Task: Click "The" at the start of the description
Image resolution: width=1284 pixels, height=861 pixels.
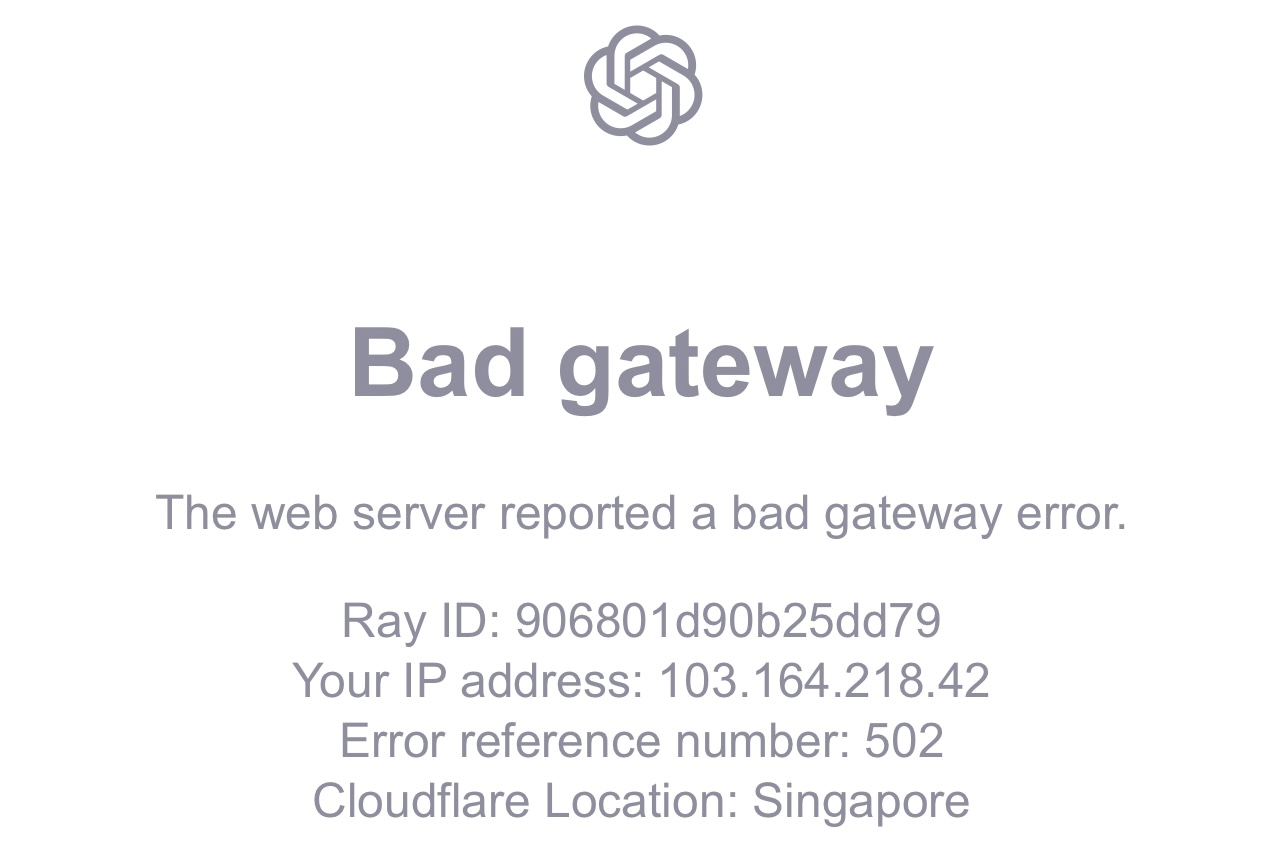Action: [x=196, y=513]
